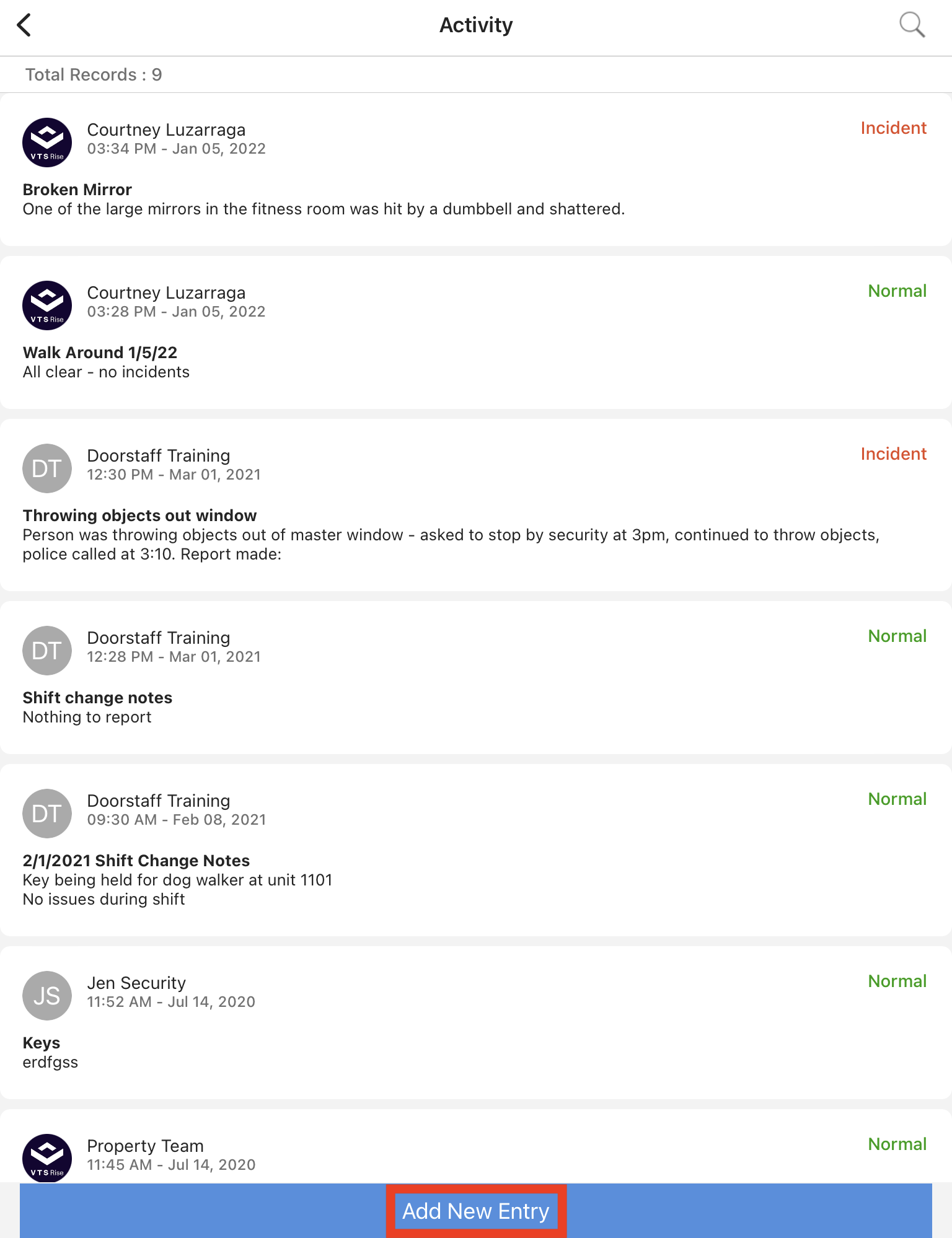The height and width of the screenshot is (1238, 952).
Task: Tap the Normal label on Walk Around entry
Action: click(897, 291)
